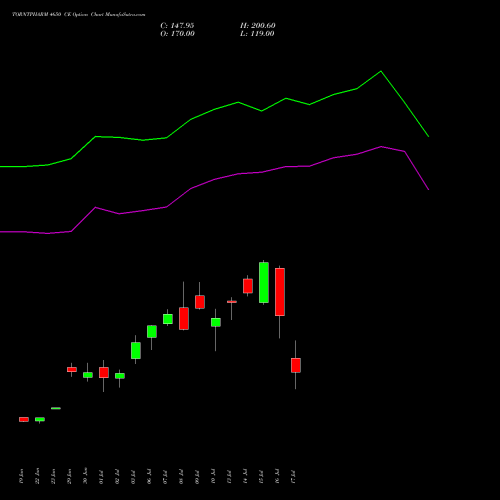Click the 14 Jul date label
500x500 pixels.
246,477
